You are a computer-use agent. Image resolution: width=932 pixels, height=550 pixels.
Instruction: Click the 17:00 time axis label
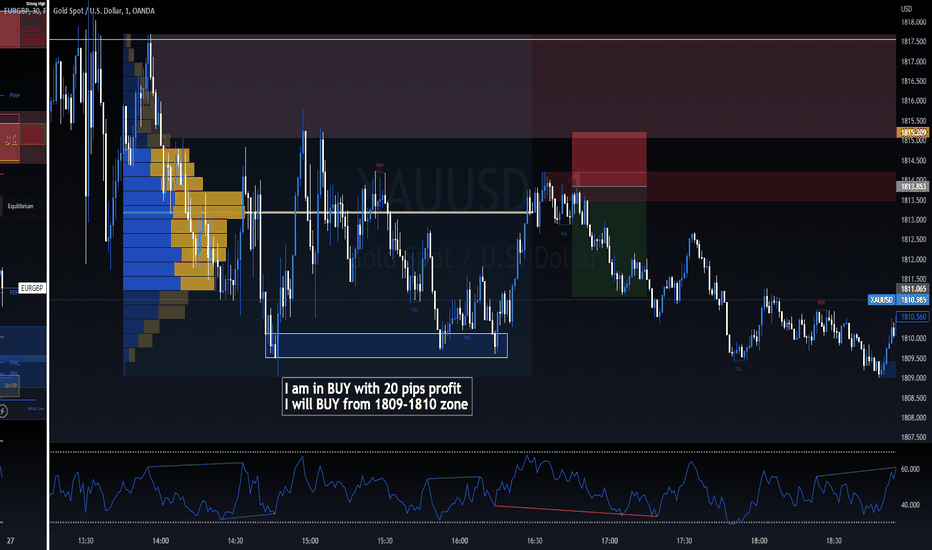click(x=609, y=540)
